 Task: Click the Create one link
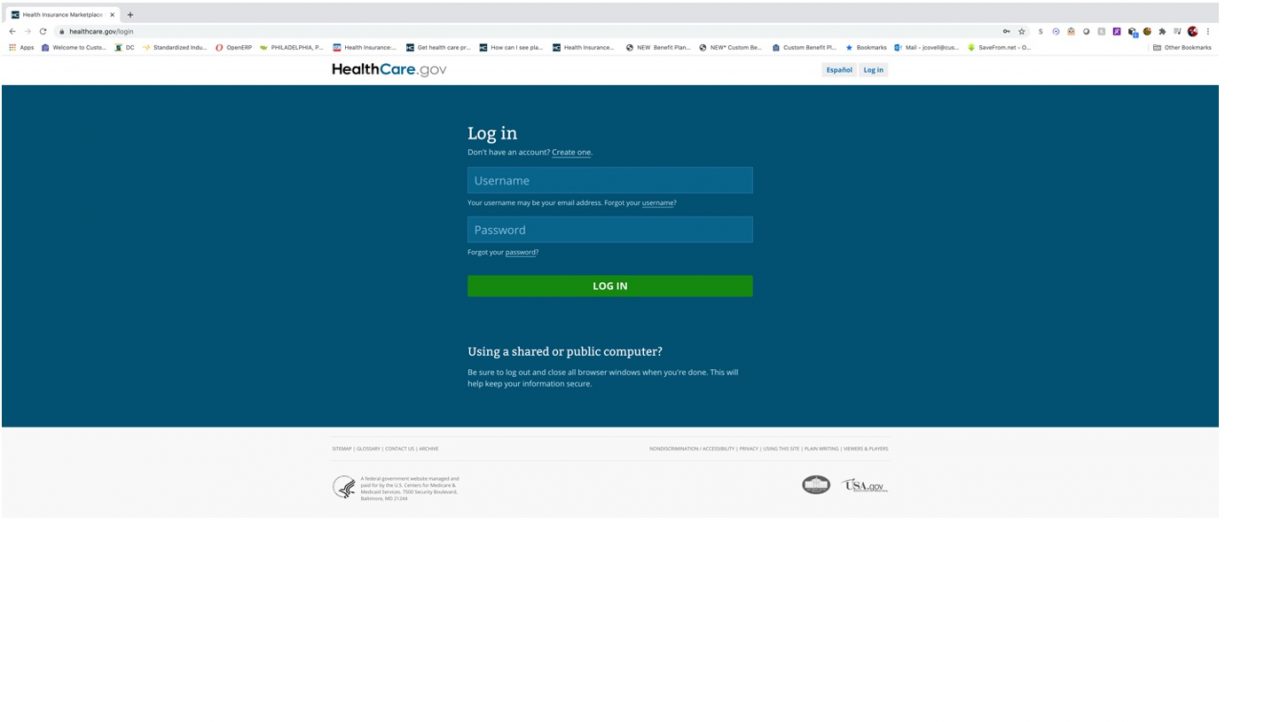tap(570, 152)
